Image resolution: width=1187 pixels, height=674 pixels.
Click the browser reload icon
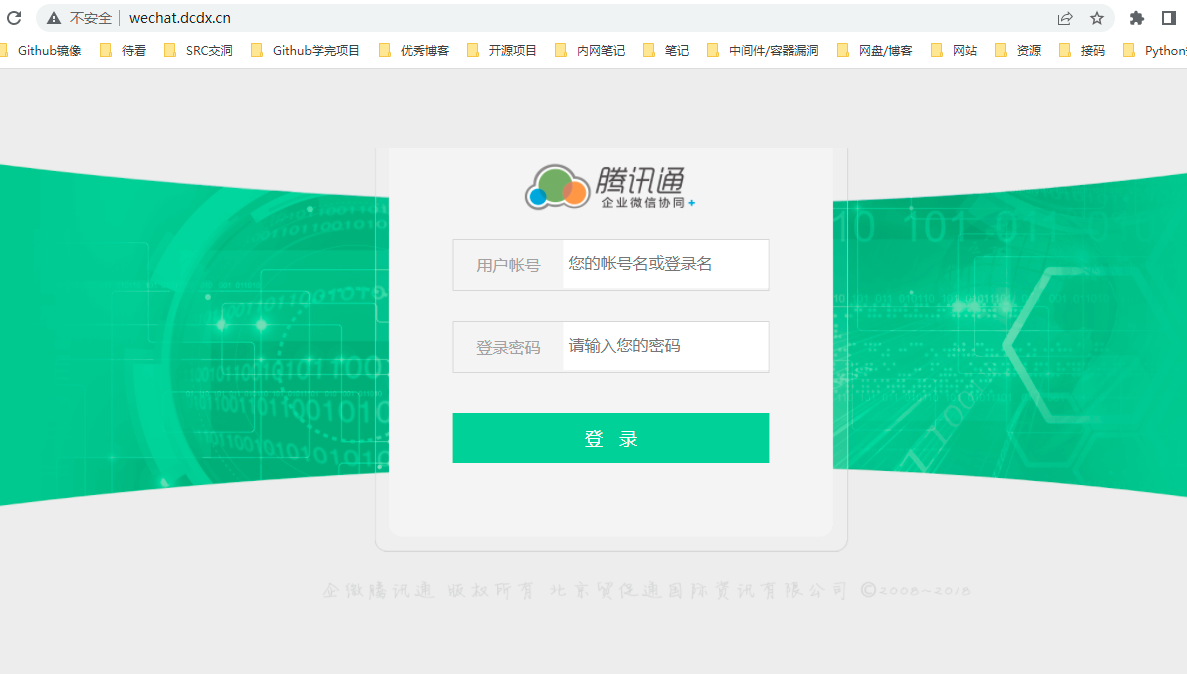(14, 18)
